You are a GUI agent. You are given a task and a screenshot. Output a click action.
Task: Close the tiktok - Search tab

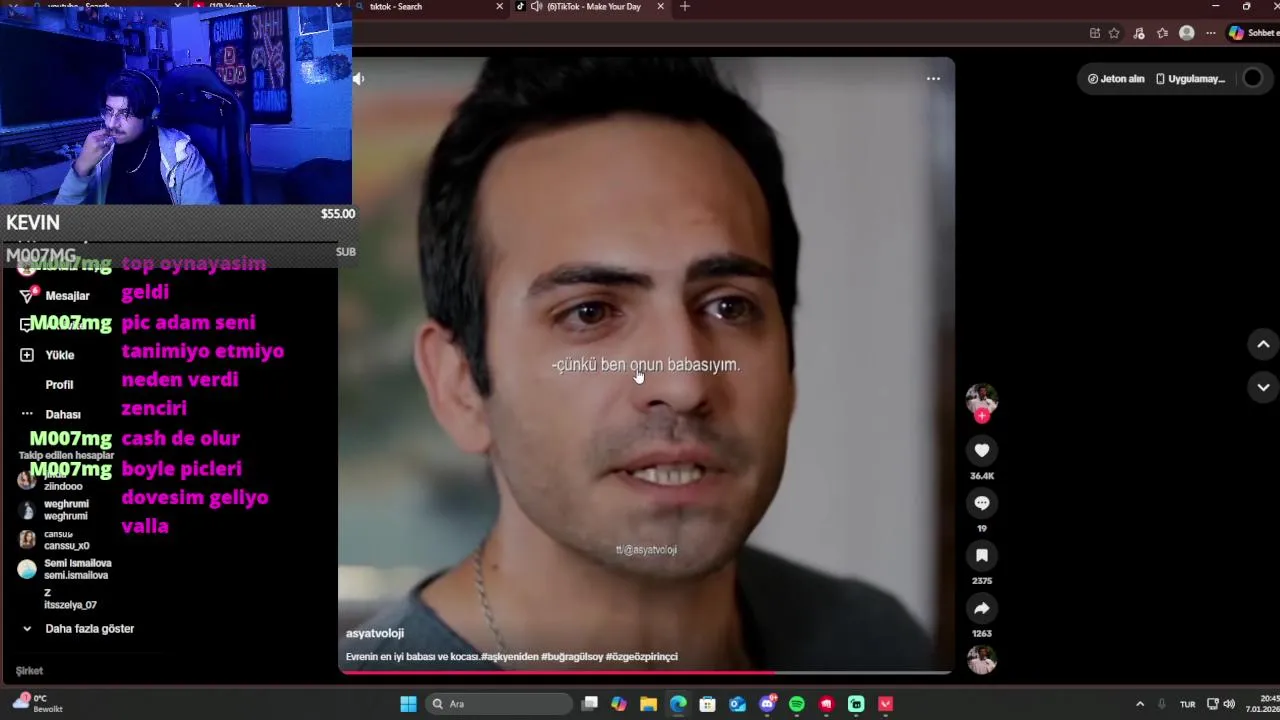coord(500,7)
